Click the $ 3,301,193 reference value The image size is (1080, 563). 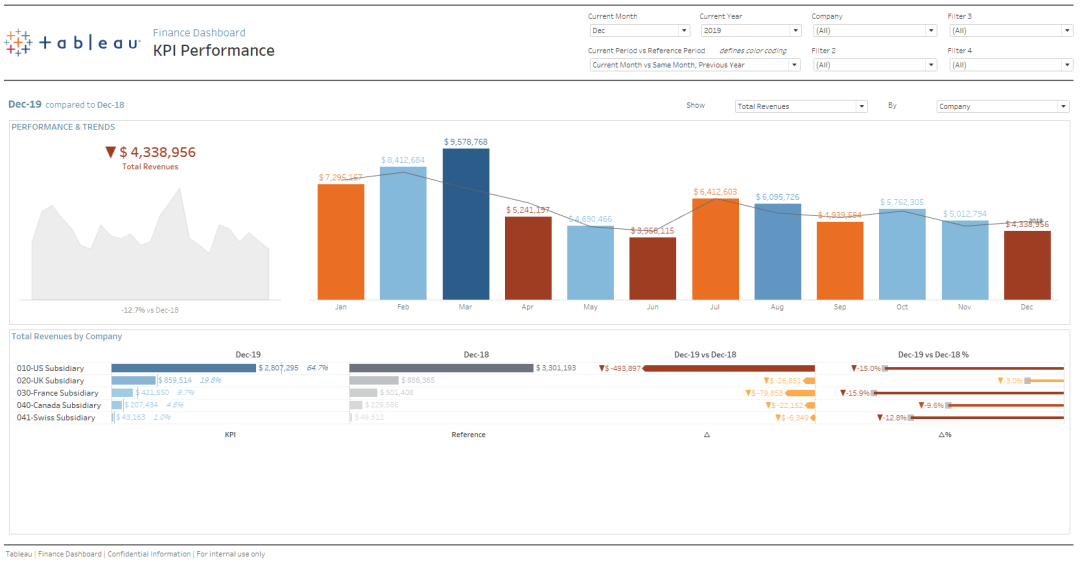click(556, 368)
